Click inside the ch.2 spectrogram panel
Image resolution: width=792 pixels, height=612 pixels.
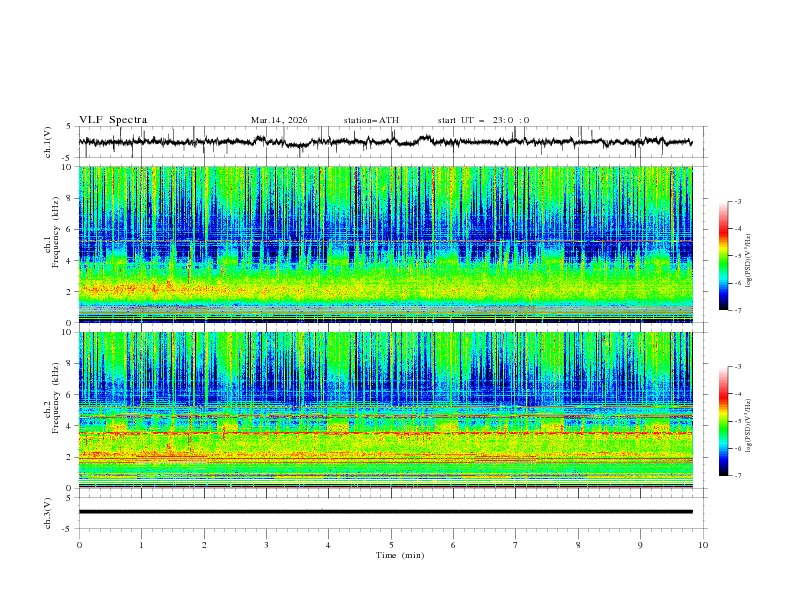(385, 410)
